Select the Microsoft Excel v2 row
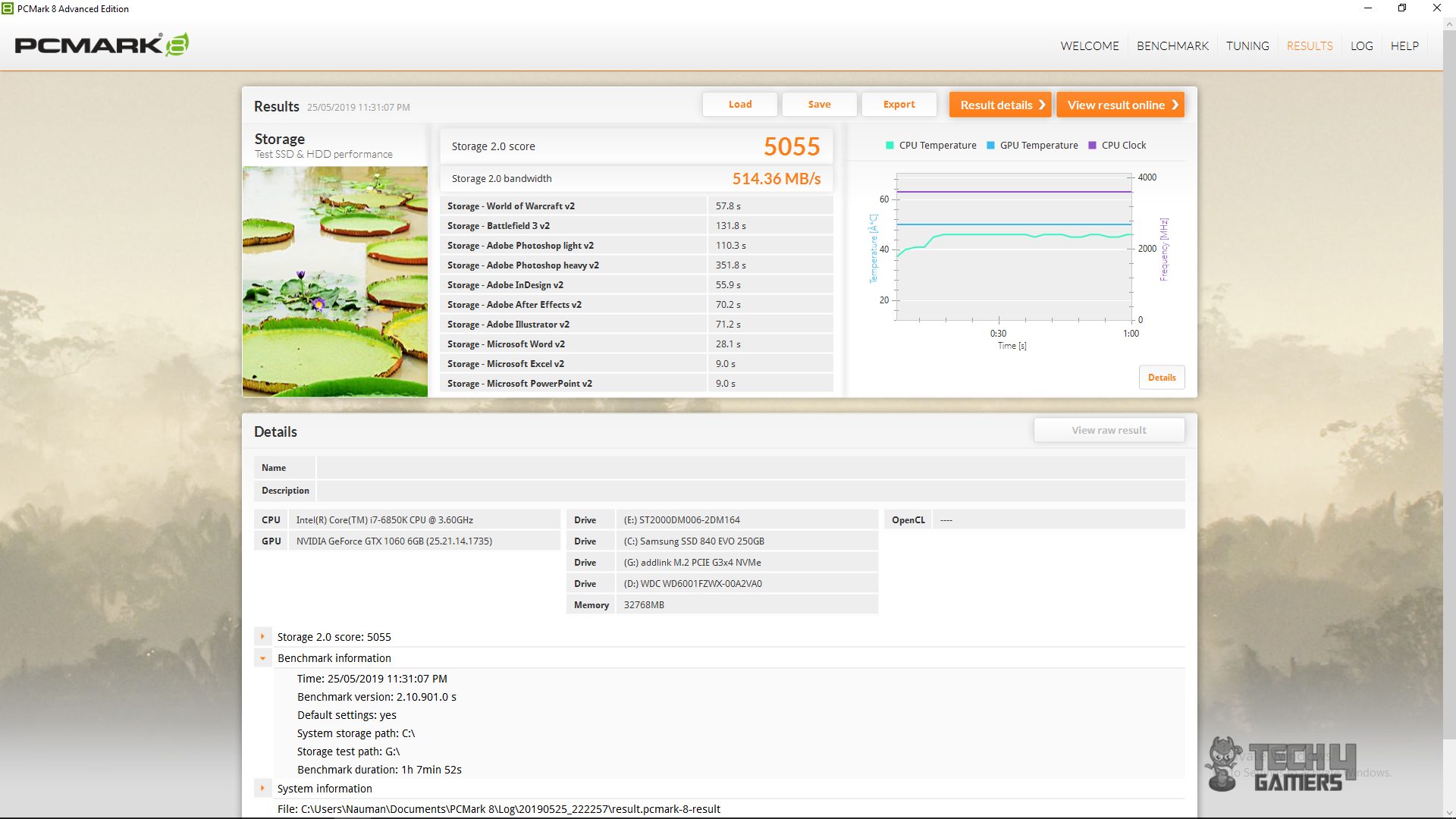 point(636,364)
